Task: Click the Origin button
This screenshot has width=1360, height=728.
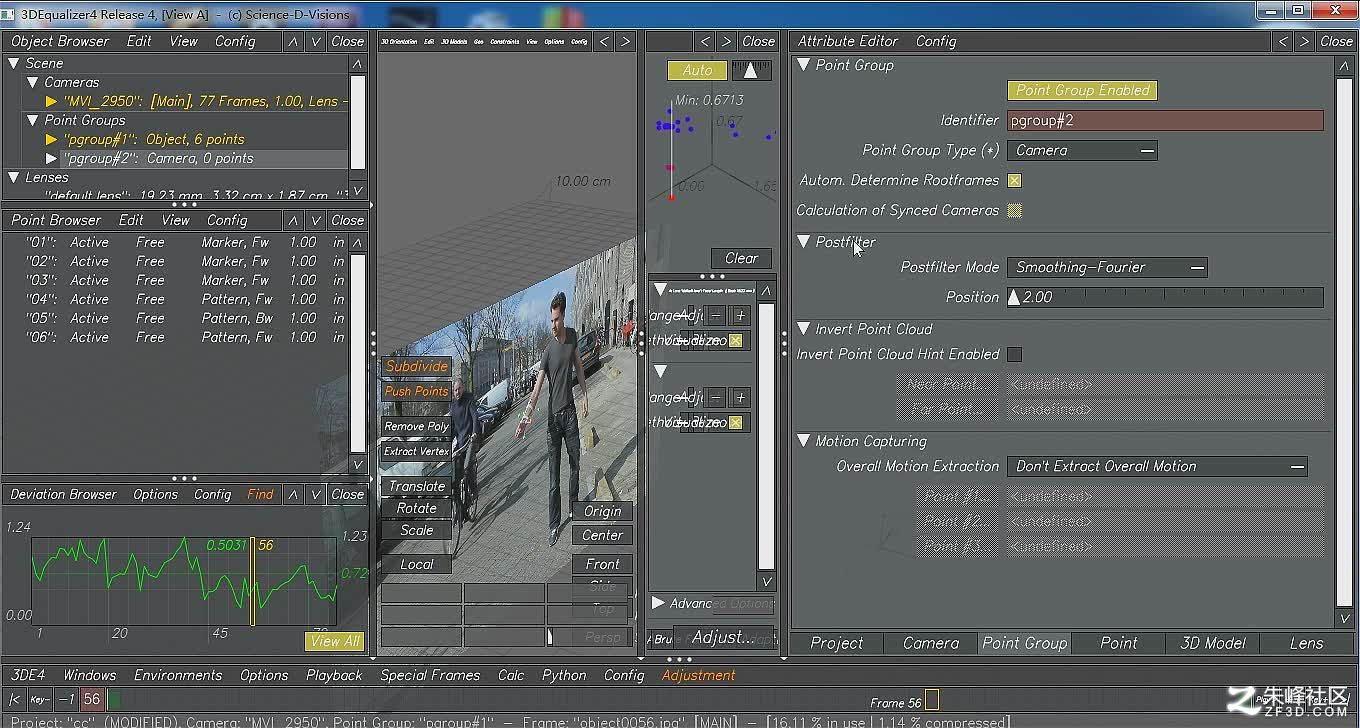Action: (603, 511)
